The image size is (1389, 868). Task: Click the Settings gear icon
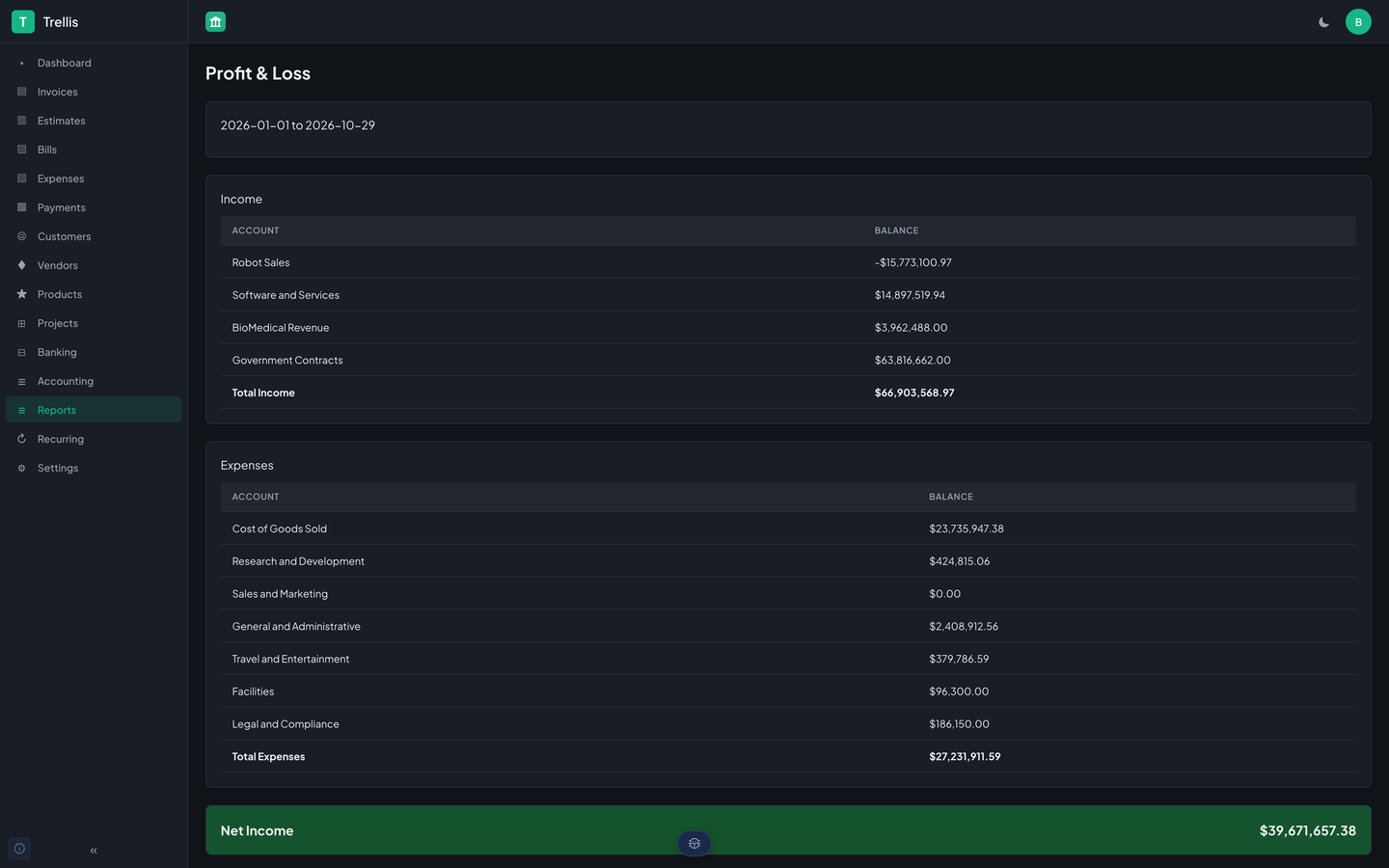point(21,468)
